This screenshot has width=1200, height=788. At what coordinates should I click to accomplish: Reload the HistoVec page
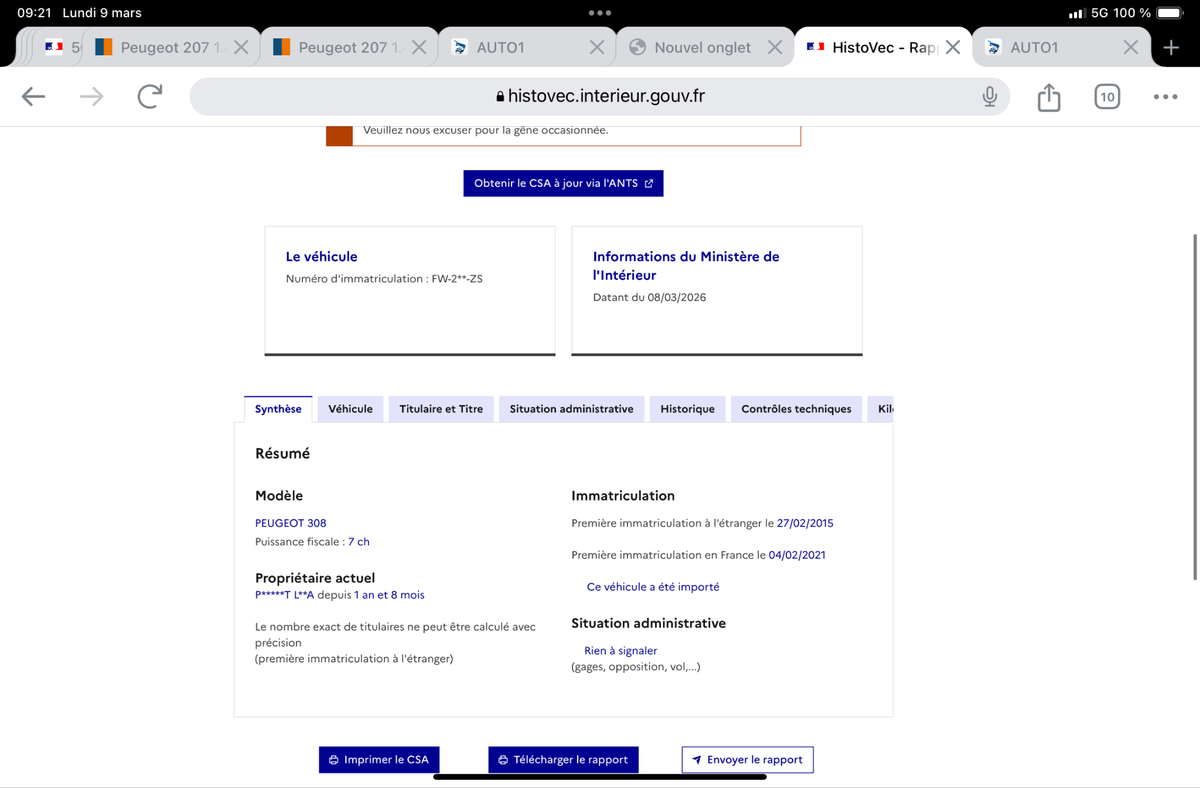149,96
